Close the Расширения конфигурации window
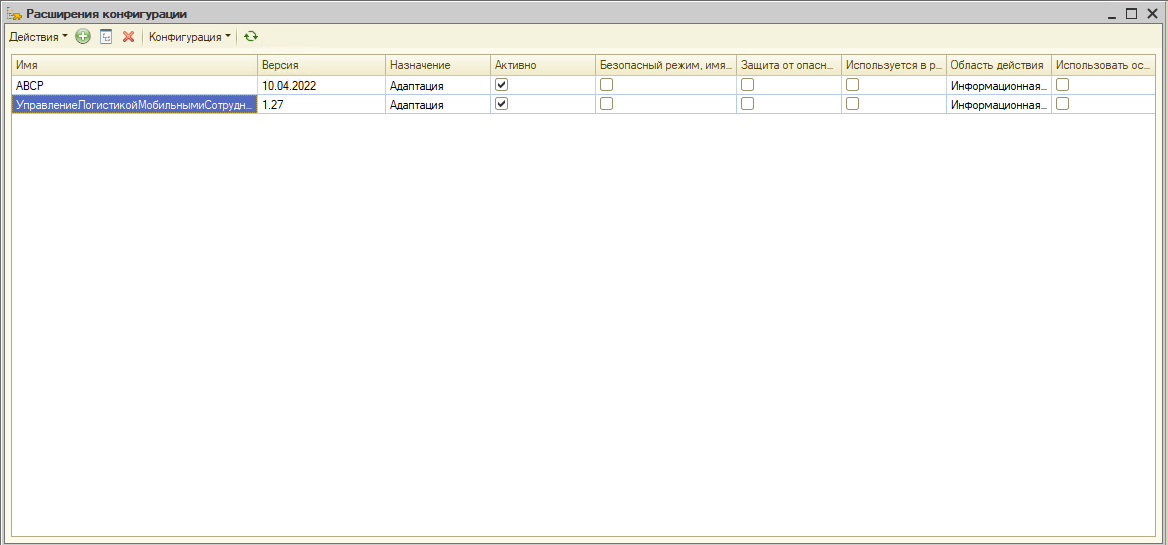The width and height of the screenshot is (1168, 545). tap(1151, 14)
